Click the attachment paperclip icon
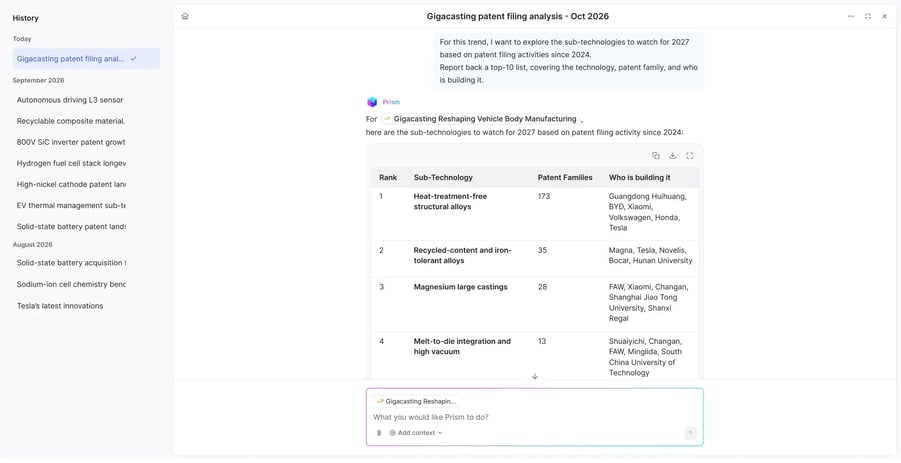Screen dimensions: 901x463 pos(379,433)
